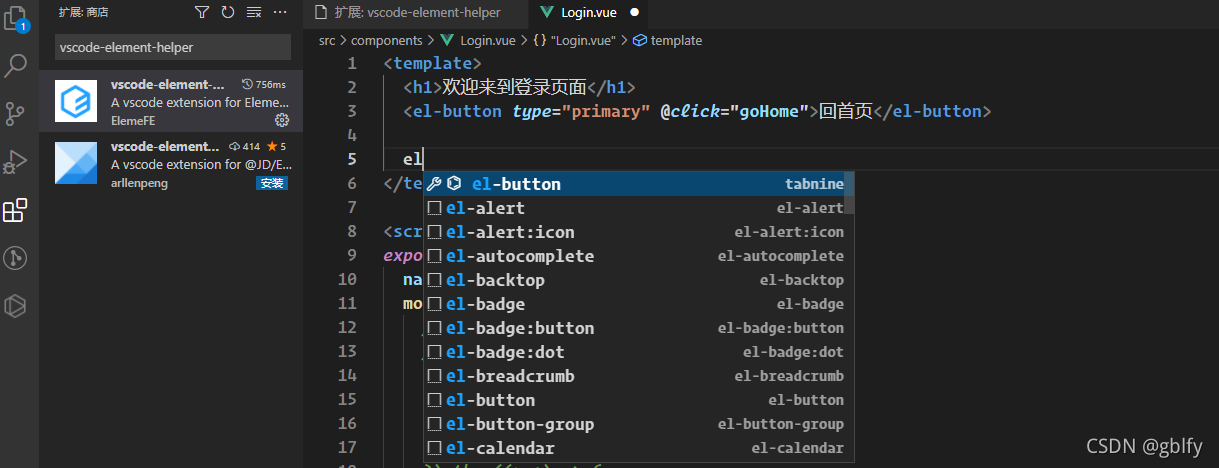Select the el-autocomplete suggestion
Image resolution: width=1219 pixels, height=468 pixels.
[639, 256]
